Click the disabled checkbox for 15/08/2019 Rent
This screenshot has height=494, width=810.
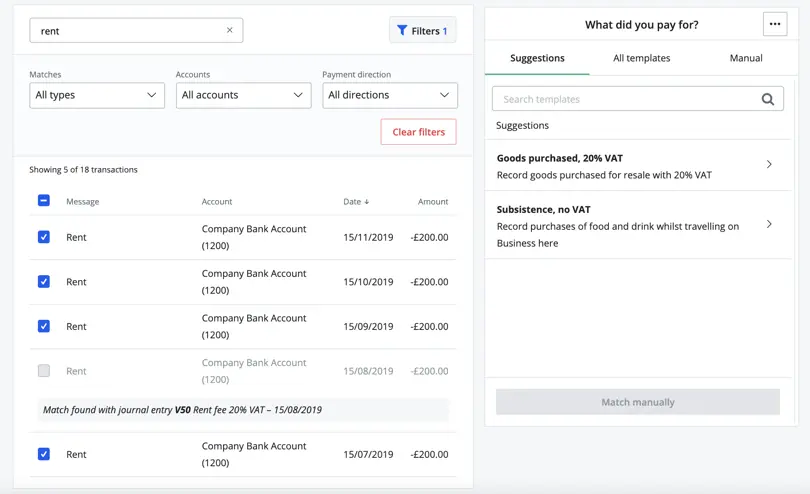pyautogui.click(x=44, y=370)
